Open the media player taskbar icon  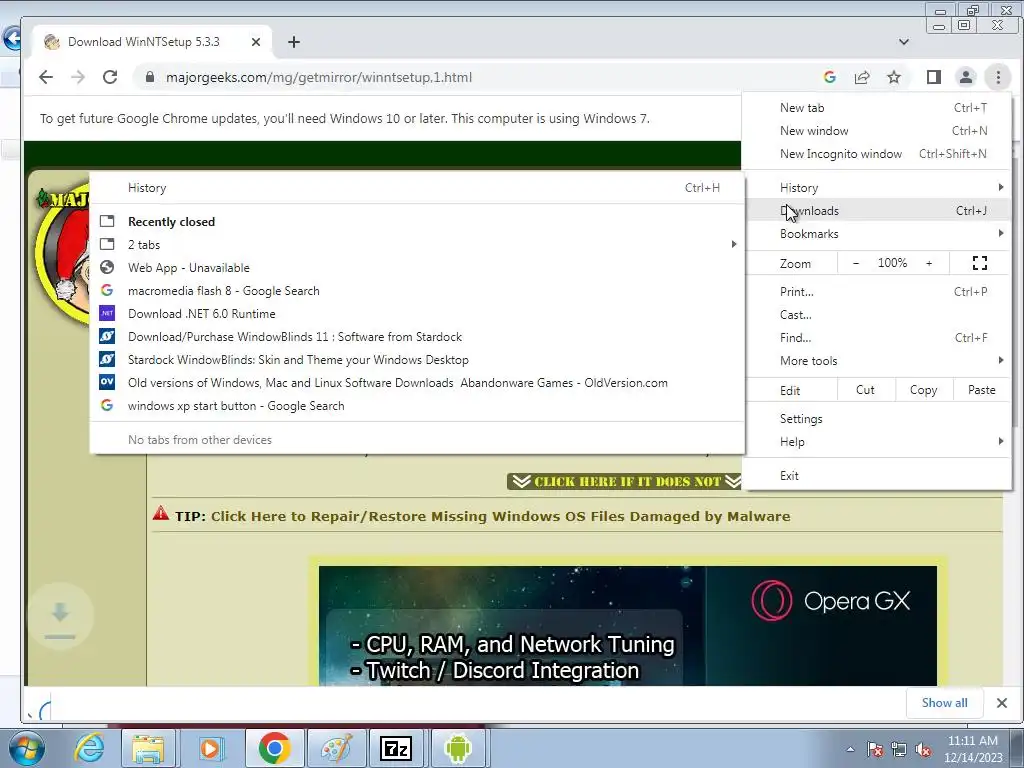[x=211, y=748]
